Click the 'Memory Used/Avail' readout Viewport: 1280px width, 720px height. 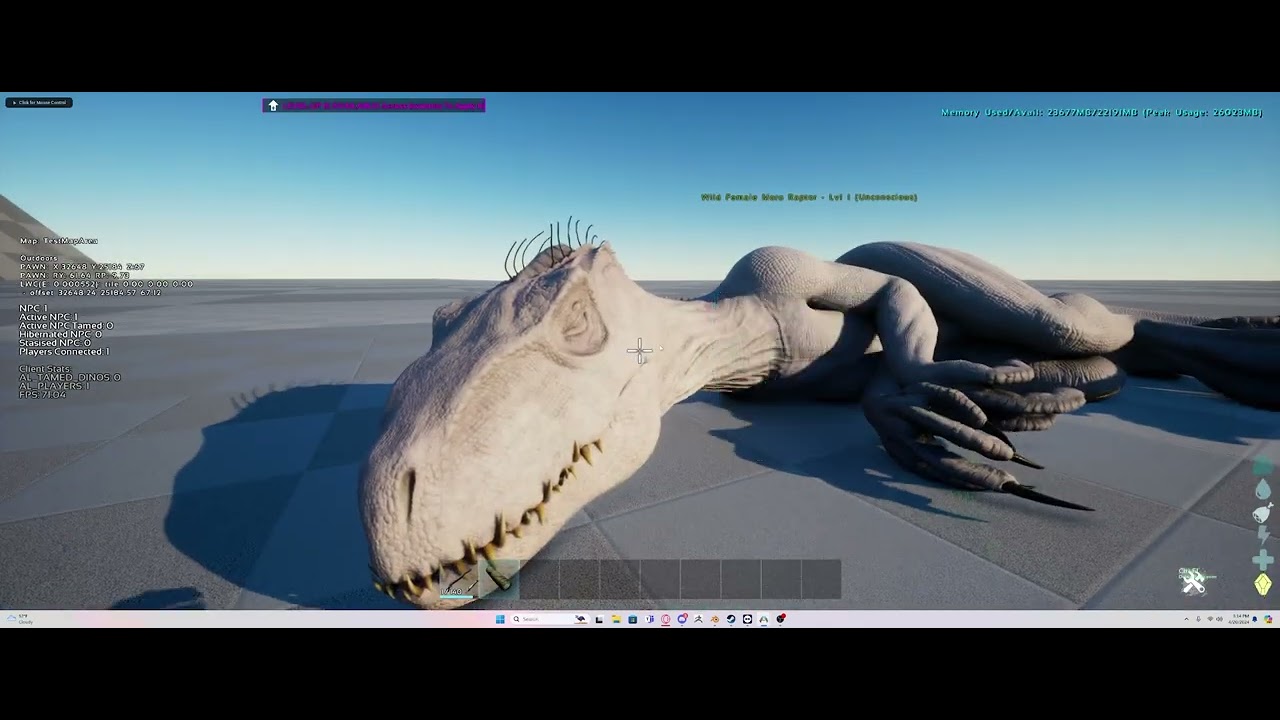tap(1101, 113)
